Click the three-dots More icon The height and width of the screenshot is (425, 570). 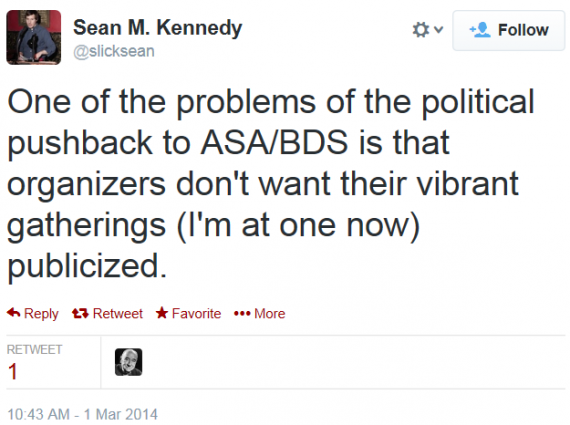[242, 313]
